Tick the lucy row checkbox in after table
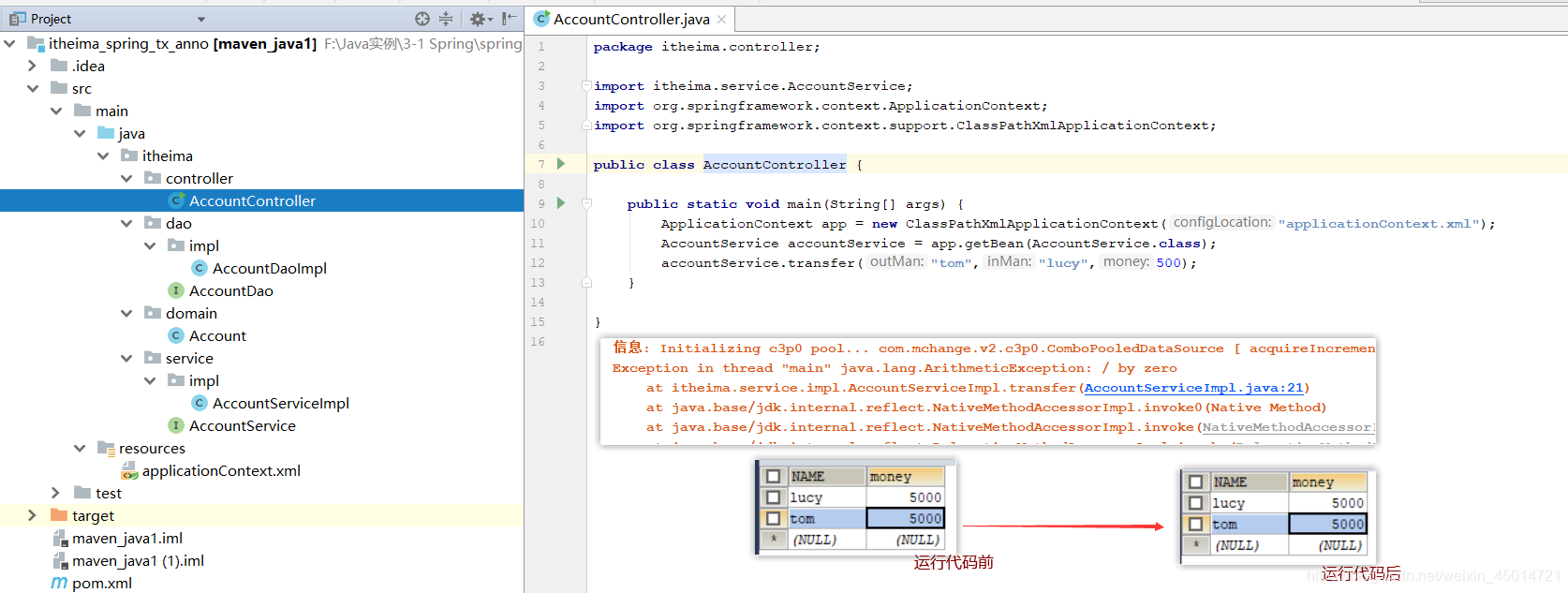The height and width of the screenshot is (593, 1568). [x=1195, y=503]
